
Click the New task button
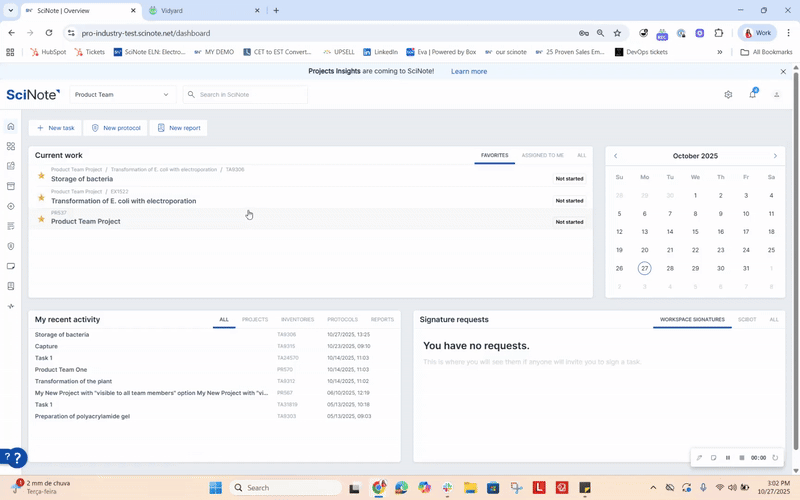55,128
